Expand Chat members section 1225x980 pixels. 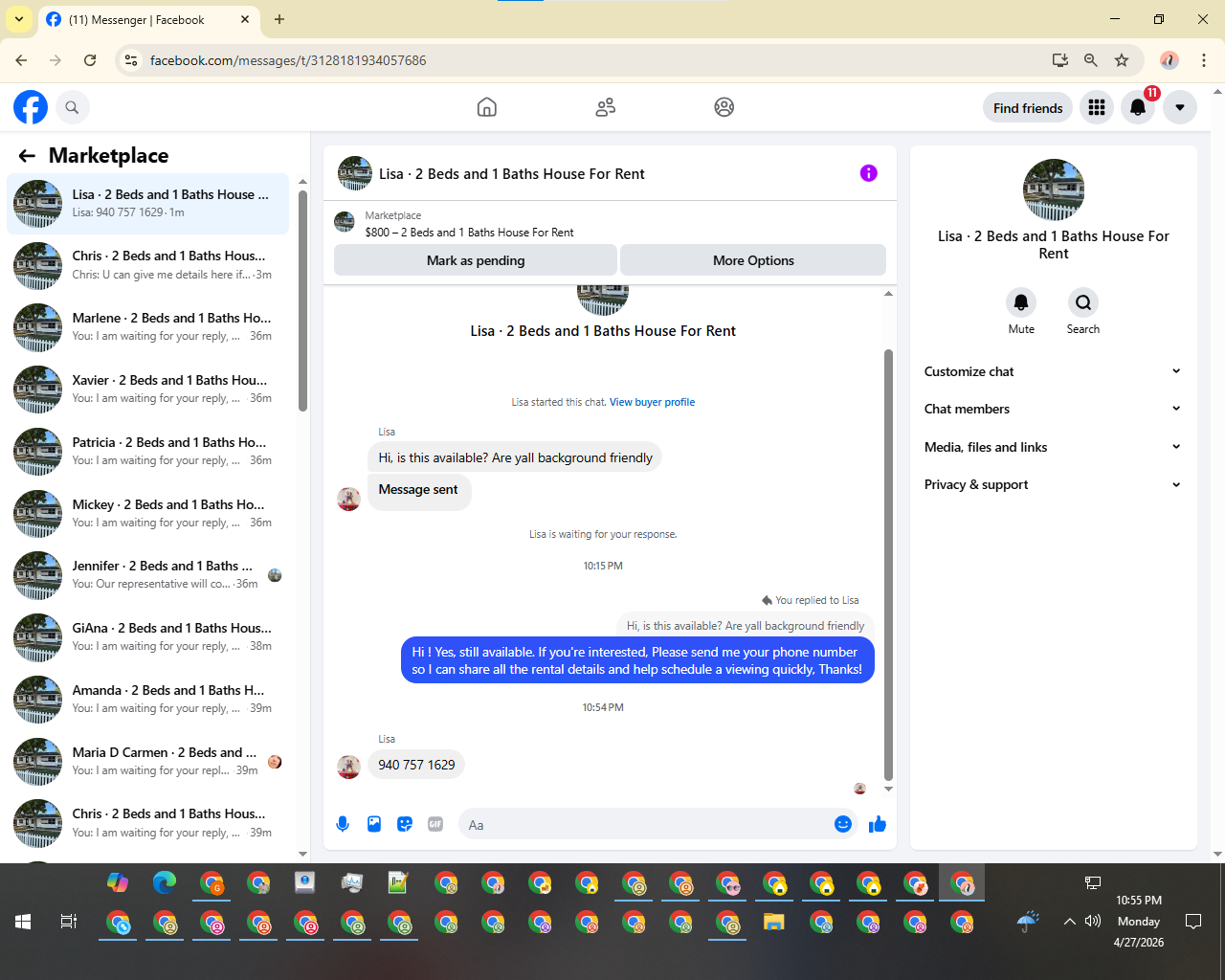coord(1053,409)
